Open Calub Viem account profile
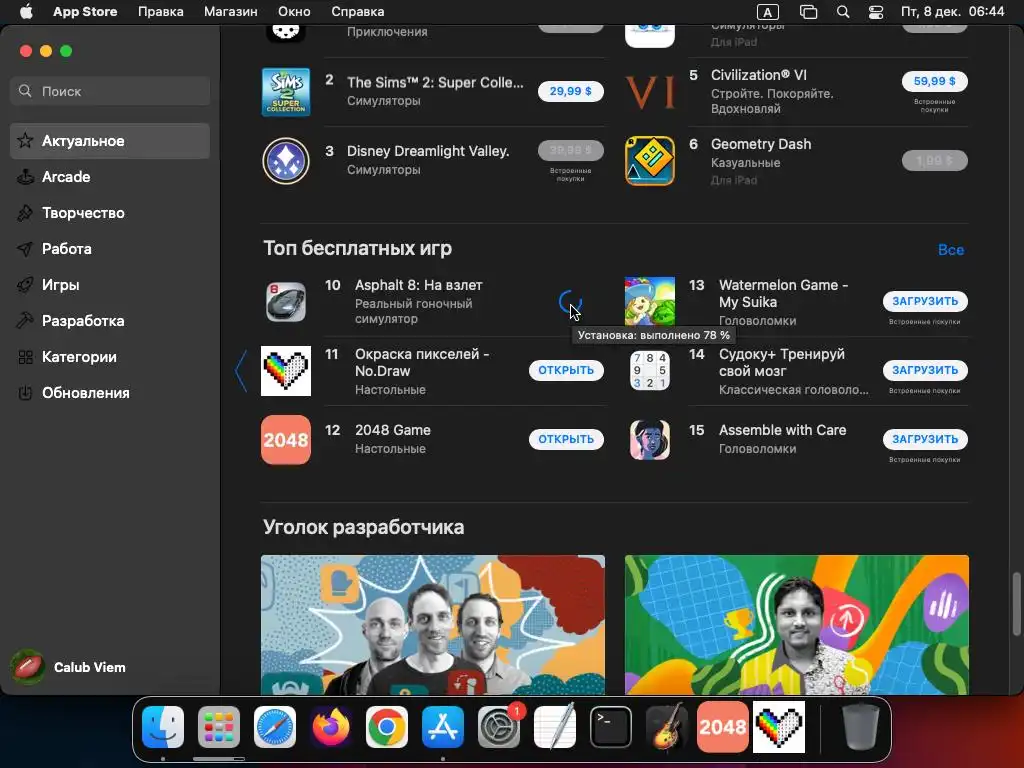 pos(69,667)
